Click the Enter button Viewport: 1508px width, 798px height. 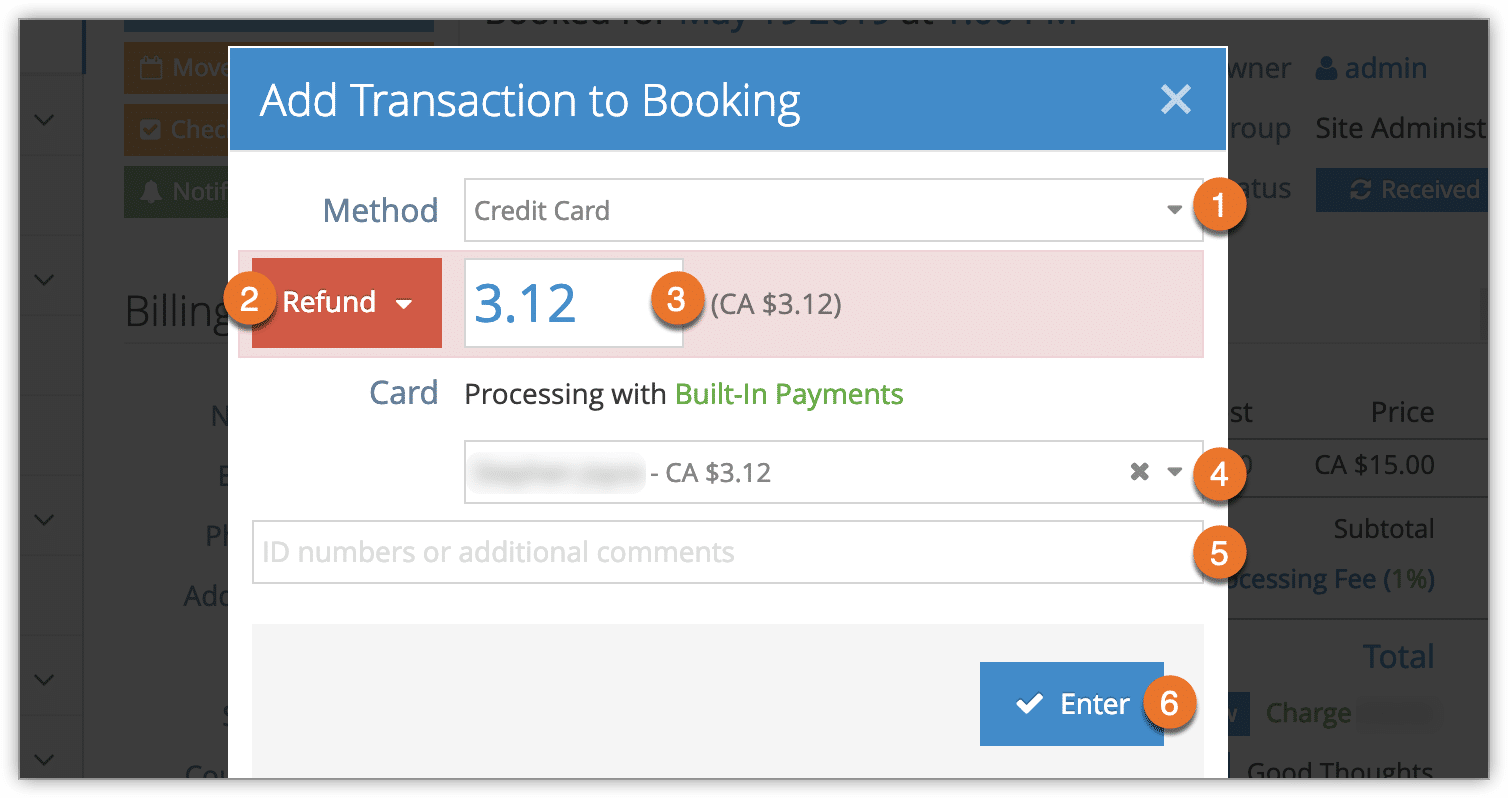point(1071,704)
